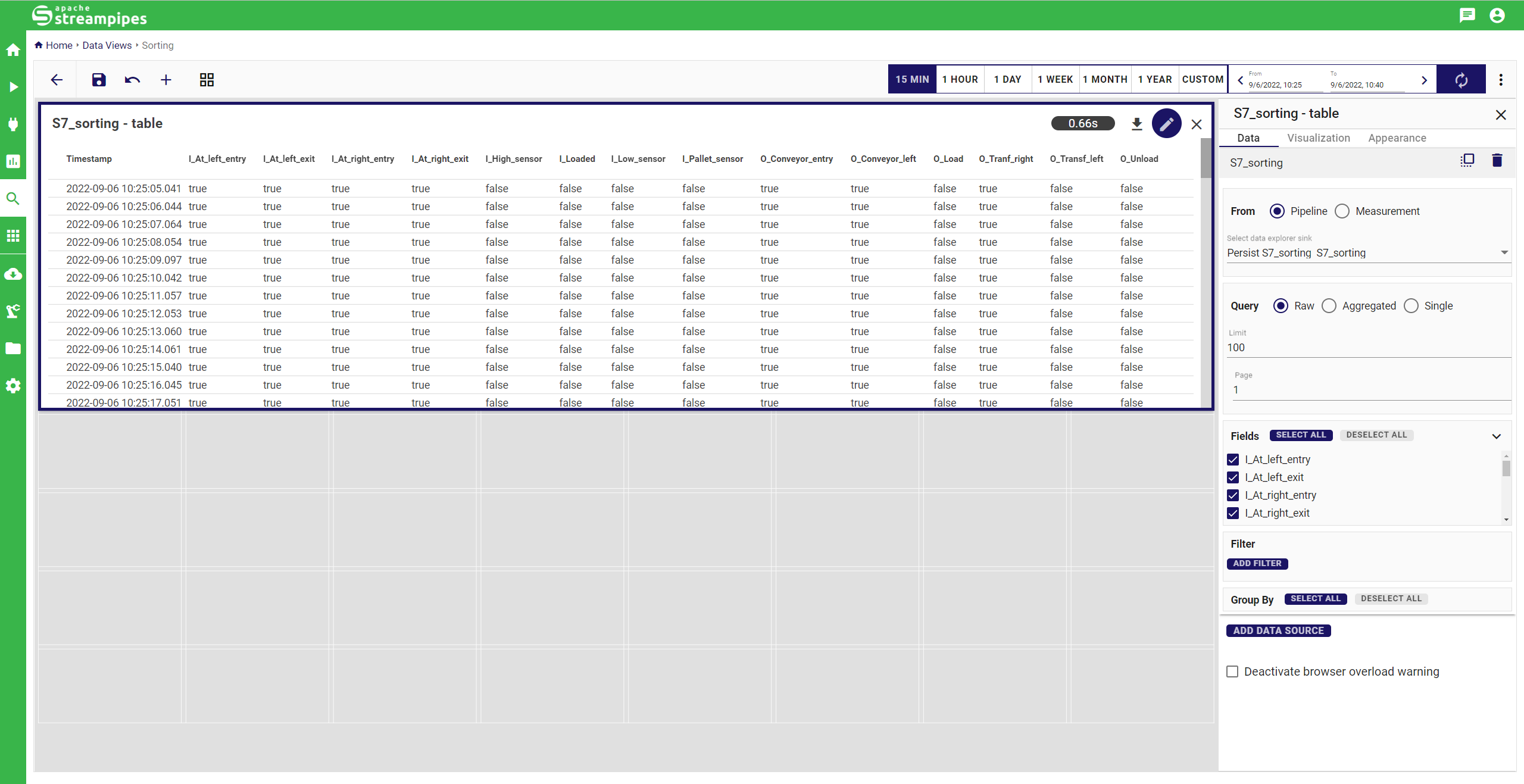Go to next time range arrow
Image resolution: width=1524 pixels, height=784 pixels.
pyautogui.click(x=1424, y=80)
